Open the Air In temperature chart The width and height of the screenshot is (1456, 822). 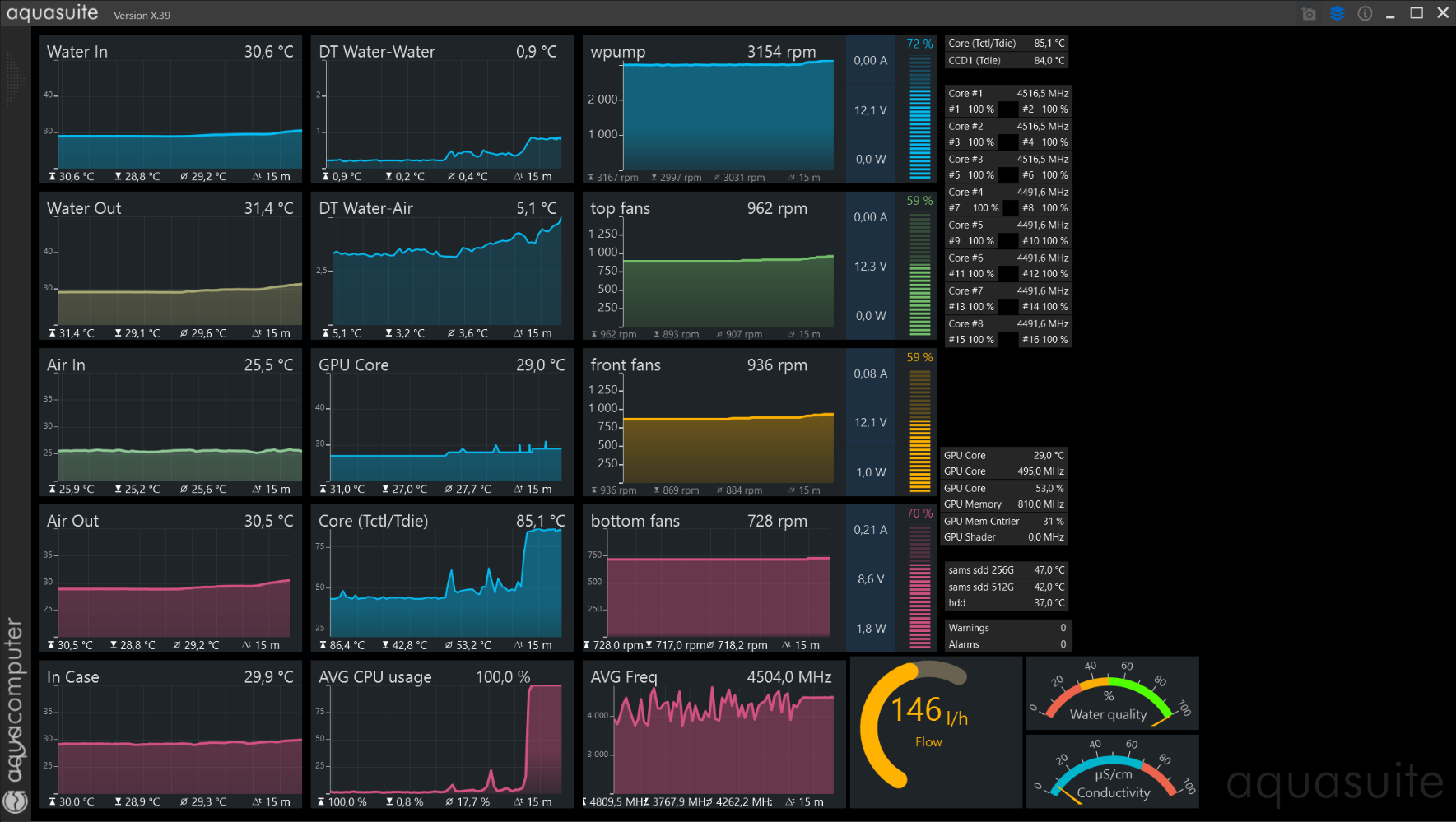click(170, 423)
